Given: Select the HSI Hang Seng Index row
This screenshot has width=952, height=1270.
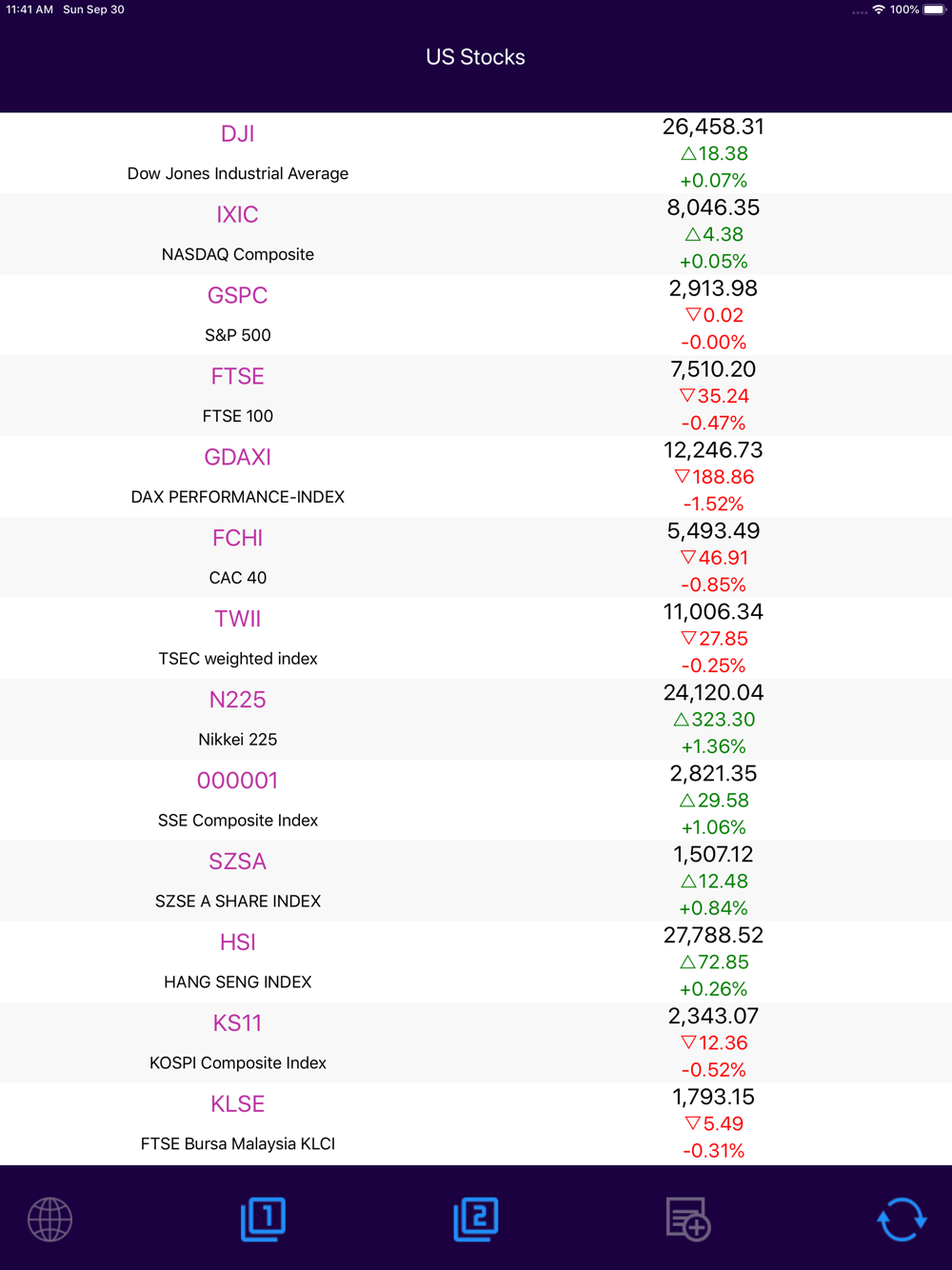Looking at the screenshot, I should [x=476, y=962].
